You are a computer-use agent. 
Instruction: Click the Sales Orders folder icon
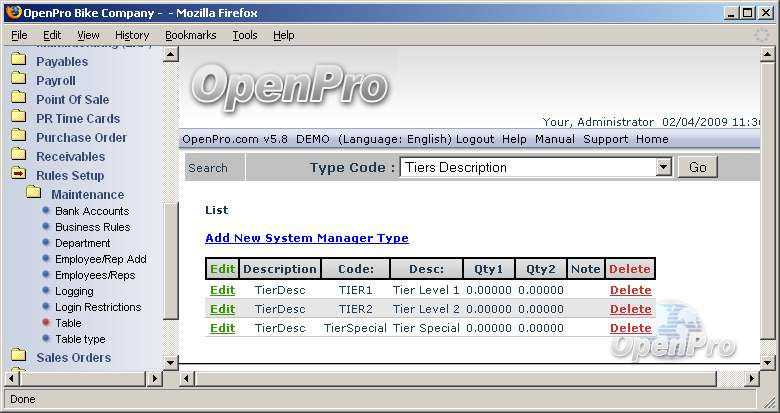[18, 357]
